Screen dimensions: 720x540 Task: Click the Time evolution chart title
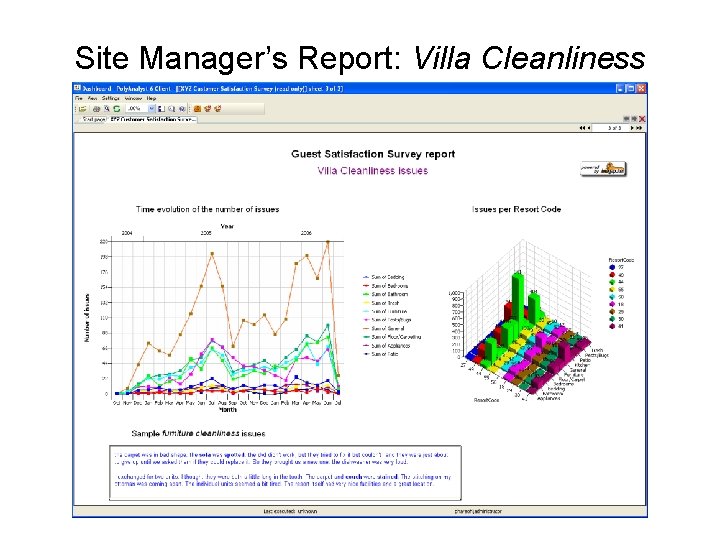tap(208, 209)
